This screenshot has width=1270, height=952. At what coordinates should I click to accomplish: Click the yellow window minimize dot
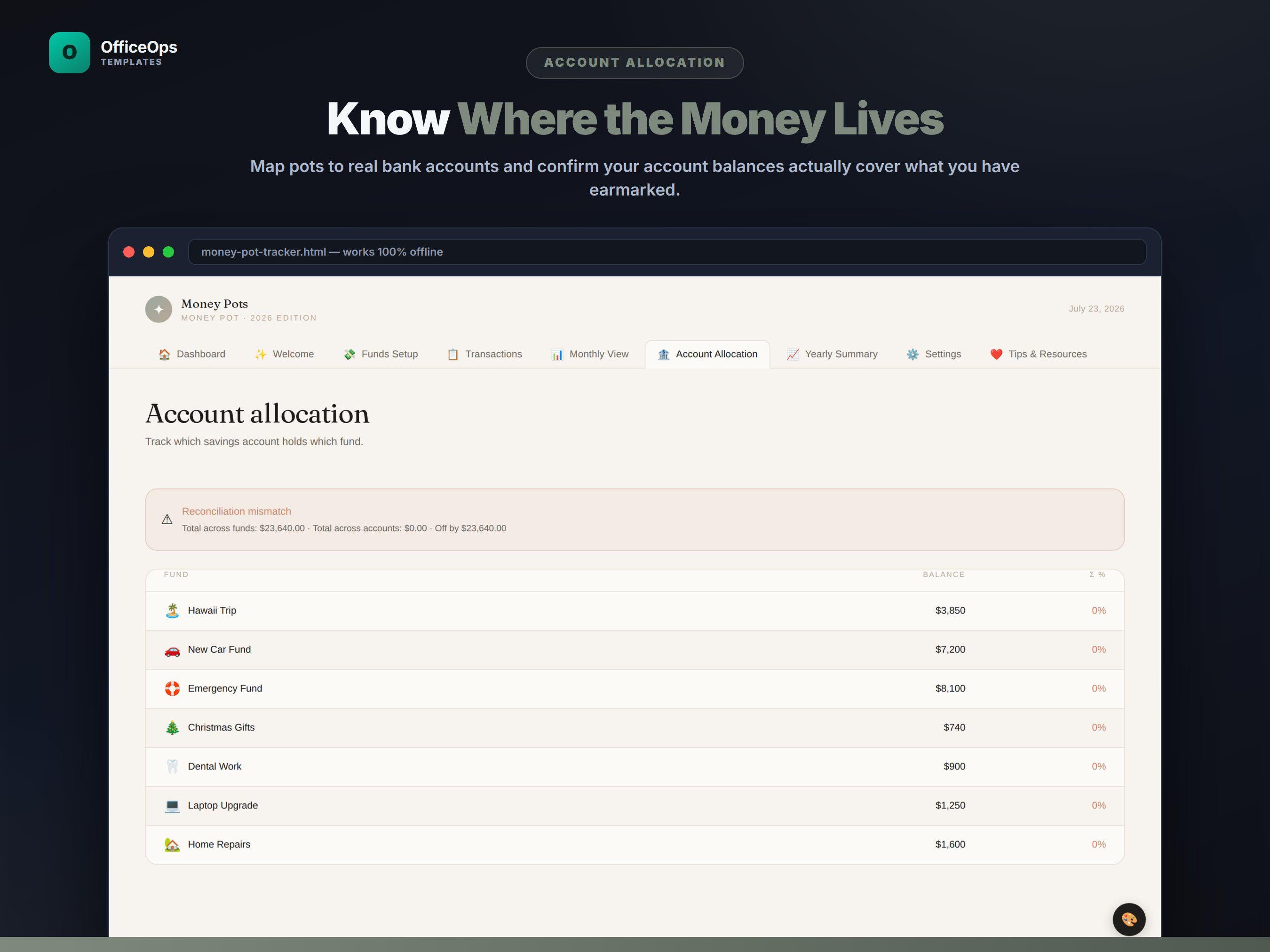149,252
